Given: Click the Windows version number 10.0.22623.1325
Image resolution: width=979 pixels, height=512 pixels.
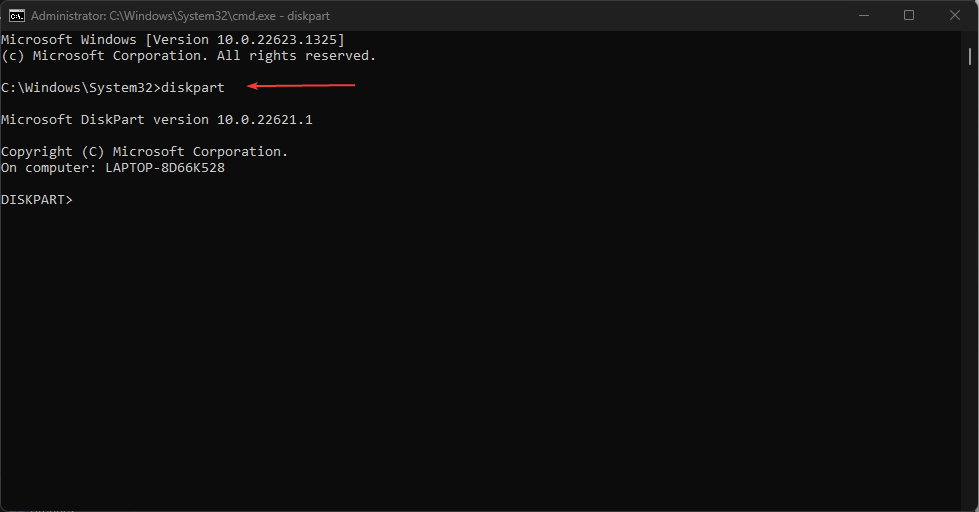Looking at the screenshot, I should coord(277,40).
